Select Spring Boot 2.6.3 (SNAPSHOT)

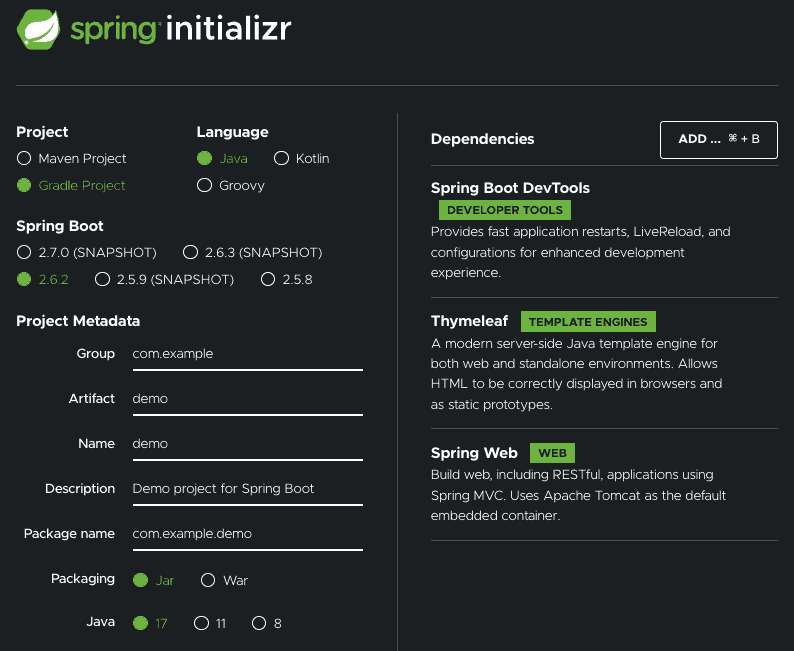[x=190, y=252]
